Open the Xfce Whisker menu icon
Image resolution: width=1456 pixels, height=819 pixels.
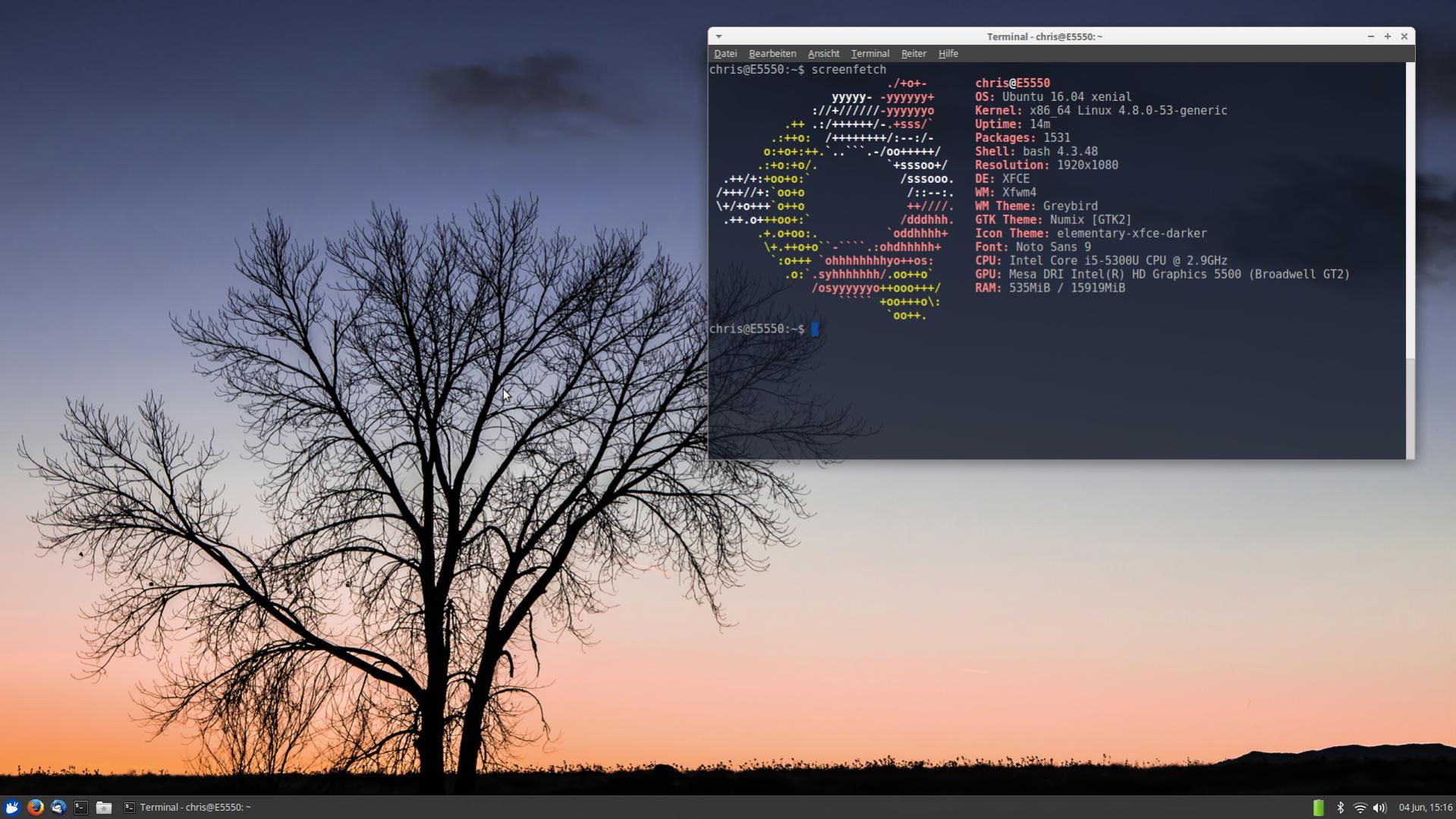click(11, 808)
